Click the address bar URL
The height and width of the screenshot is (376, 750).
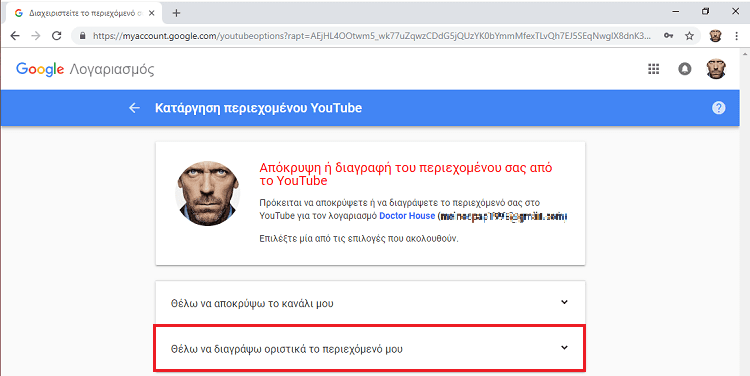(x=372, y=36)
